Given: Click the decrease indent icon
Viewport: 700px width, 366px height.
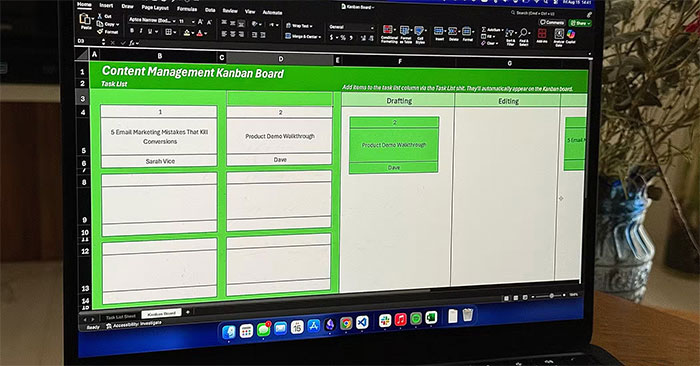Looking at the screenshot, I should [254, 35].
